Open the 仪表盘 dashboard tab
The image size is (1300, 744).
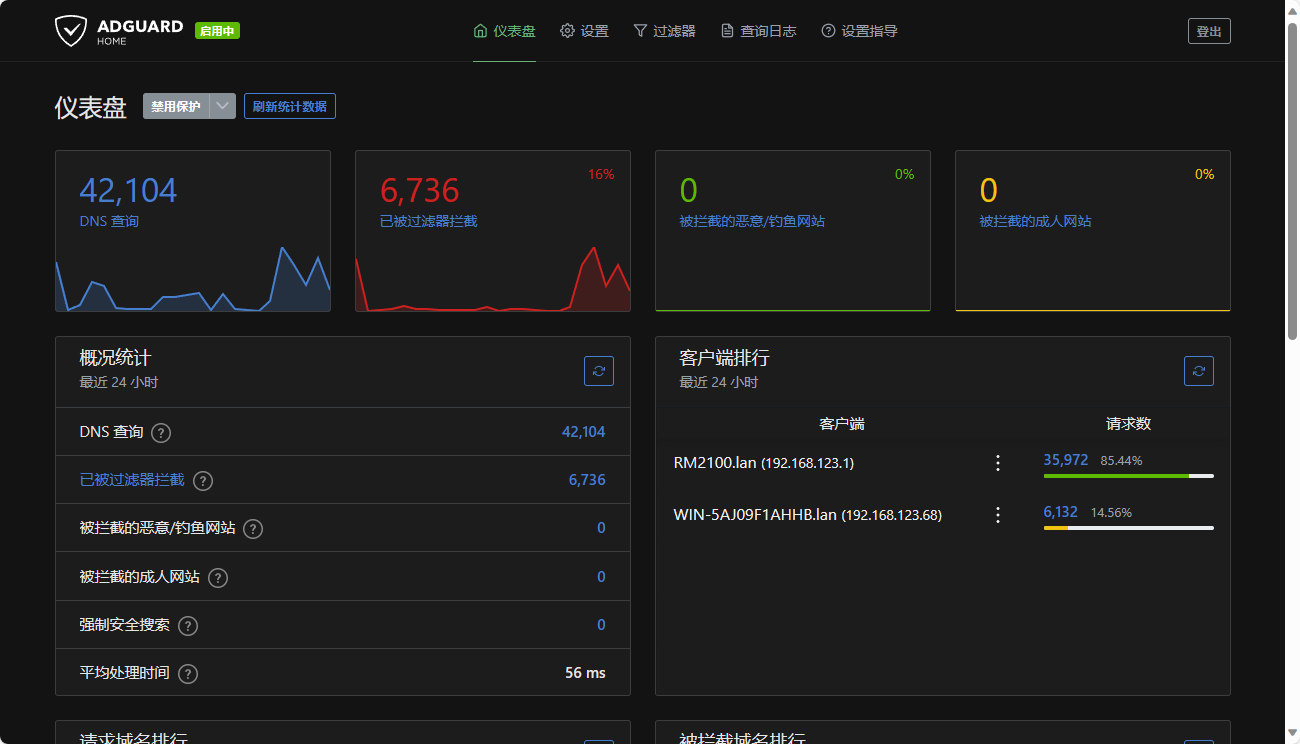504,31
